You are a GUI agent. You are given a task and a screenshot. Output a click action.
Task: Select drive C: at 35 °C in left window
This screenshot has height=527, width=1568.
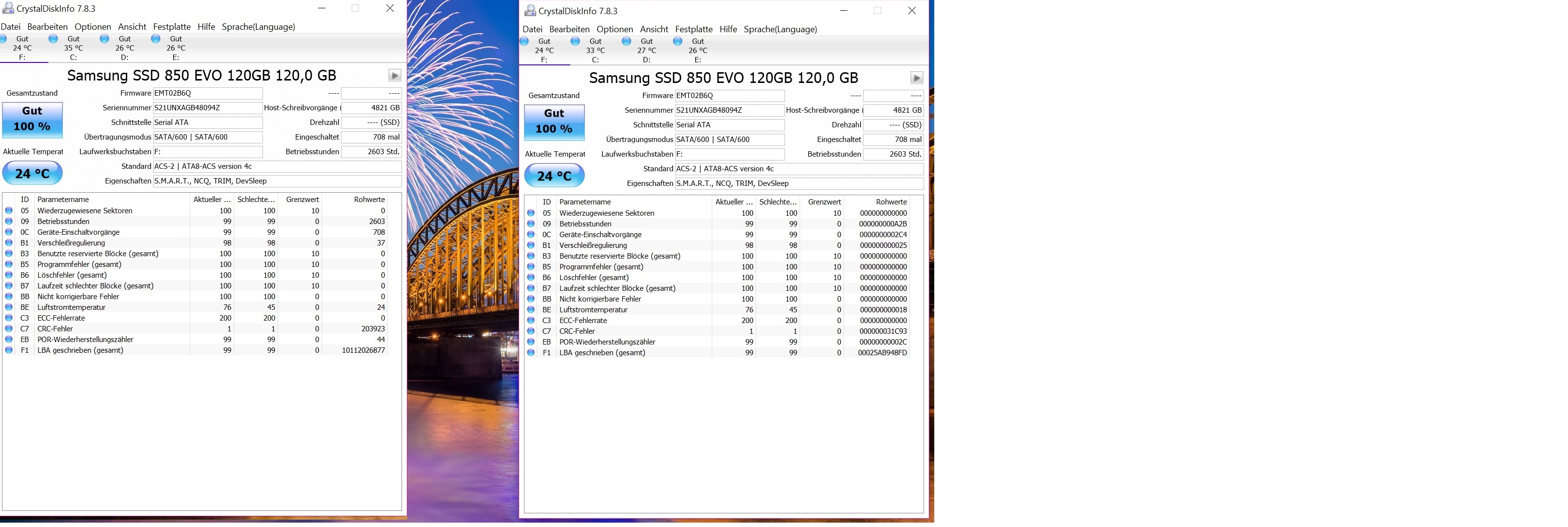tap(73, 48)
